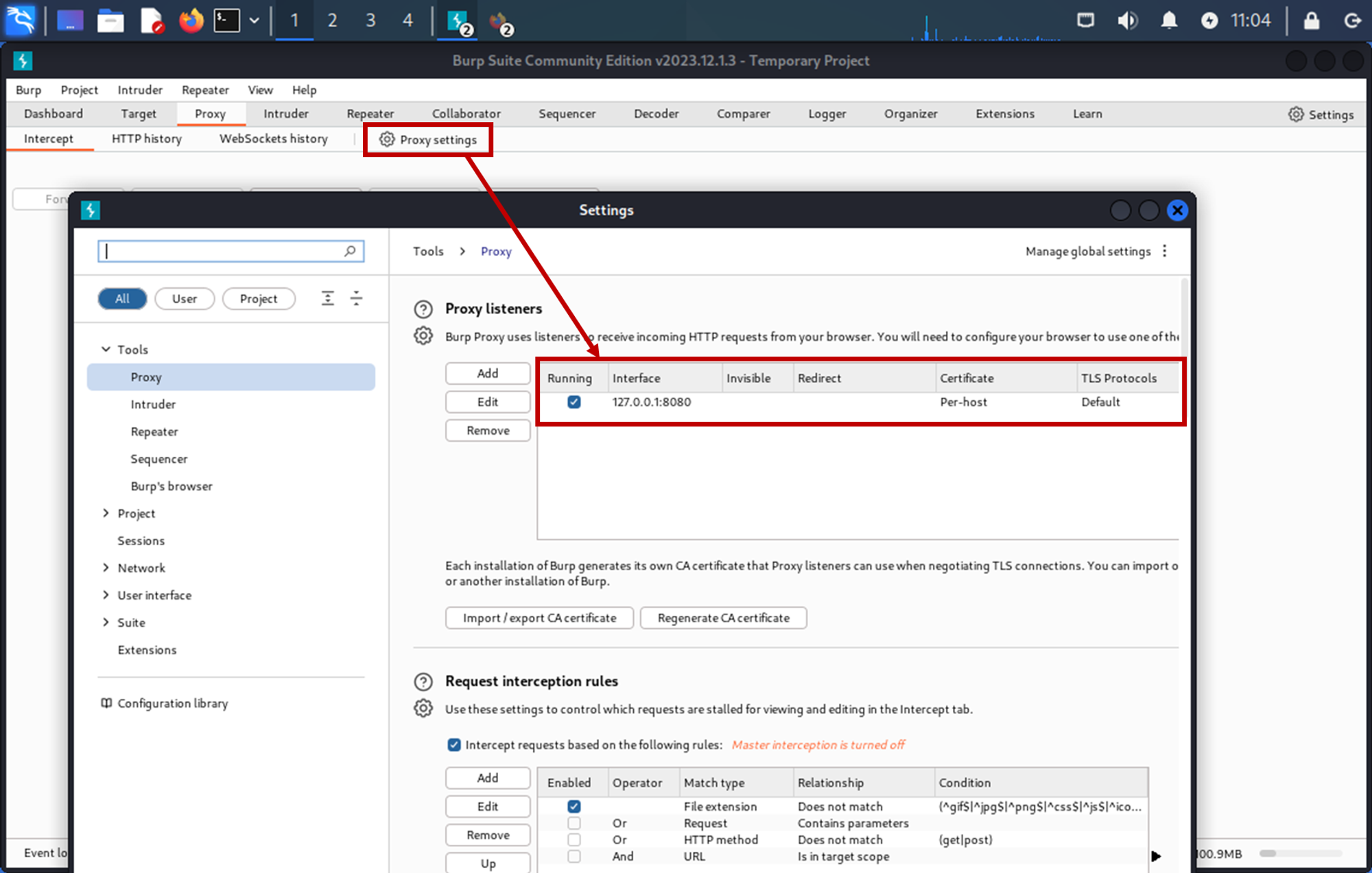The image size is (1372, 873).
Task: Select the User filter pill
Action: tap(185, 298)
